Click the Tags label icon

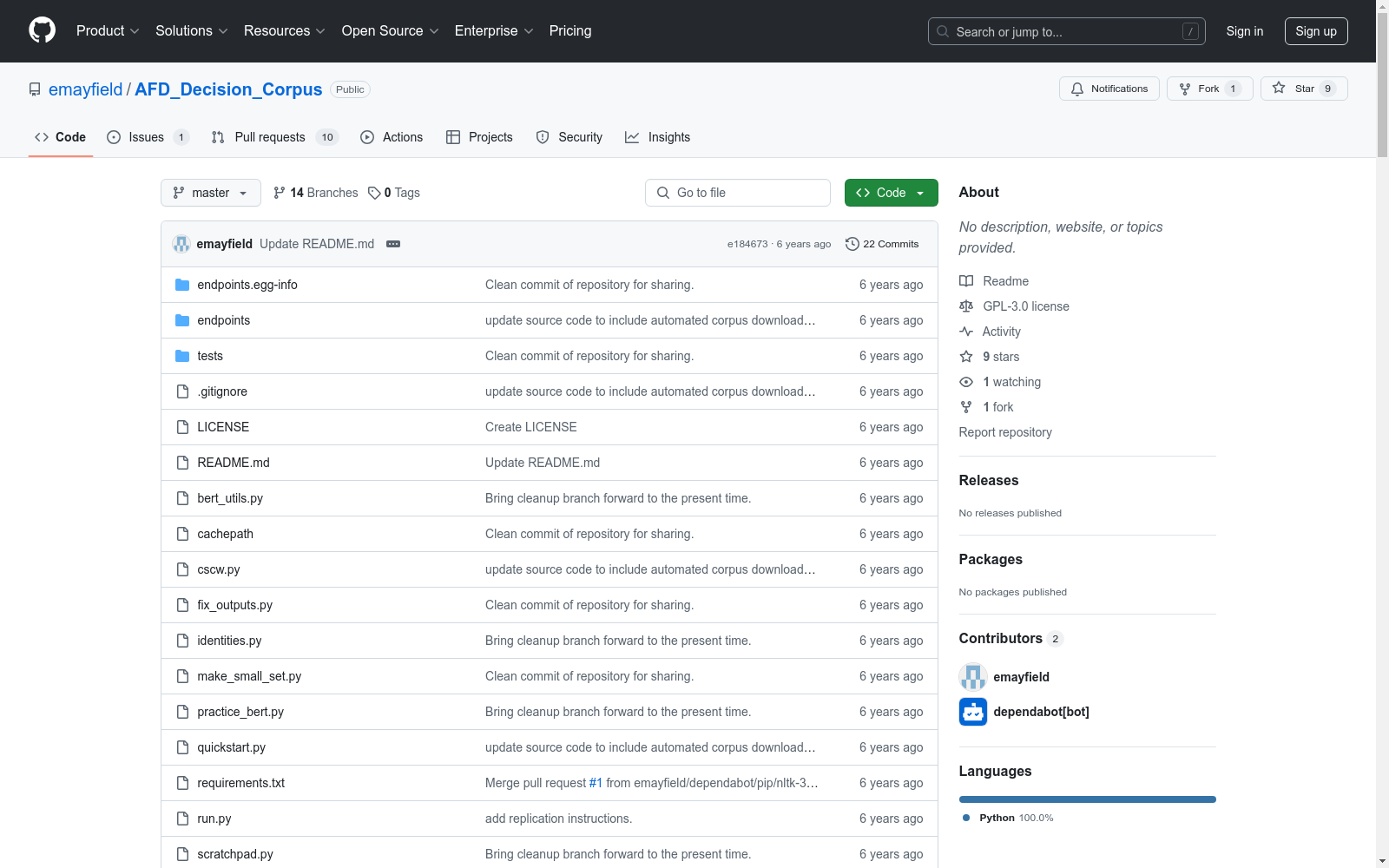coord(374,193)
